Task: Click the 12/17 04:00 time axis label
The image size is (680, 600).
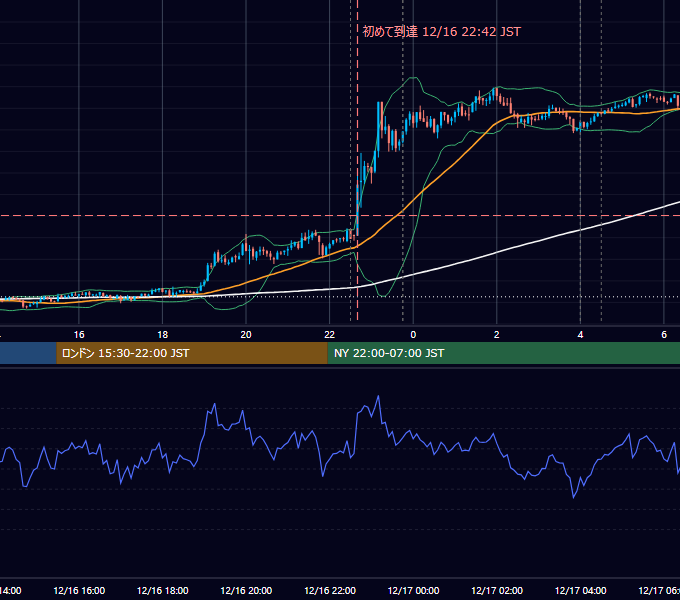Action: pos(581,590)
